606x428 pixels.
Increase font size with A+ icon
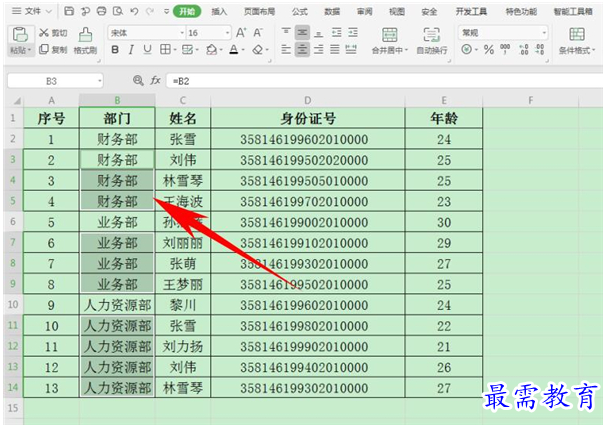tap(241, 32)
